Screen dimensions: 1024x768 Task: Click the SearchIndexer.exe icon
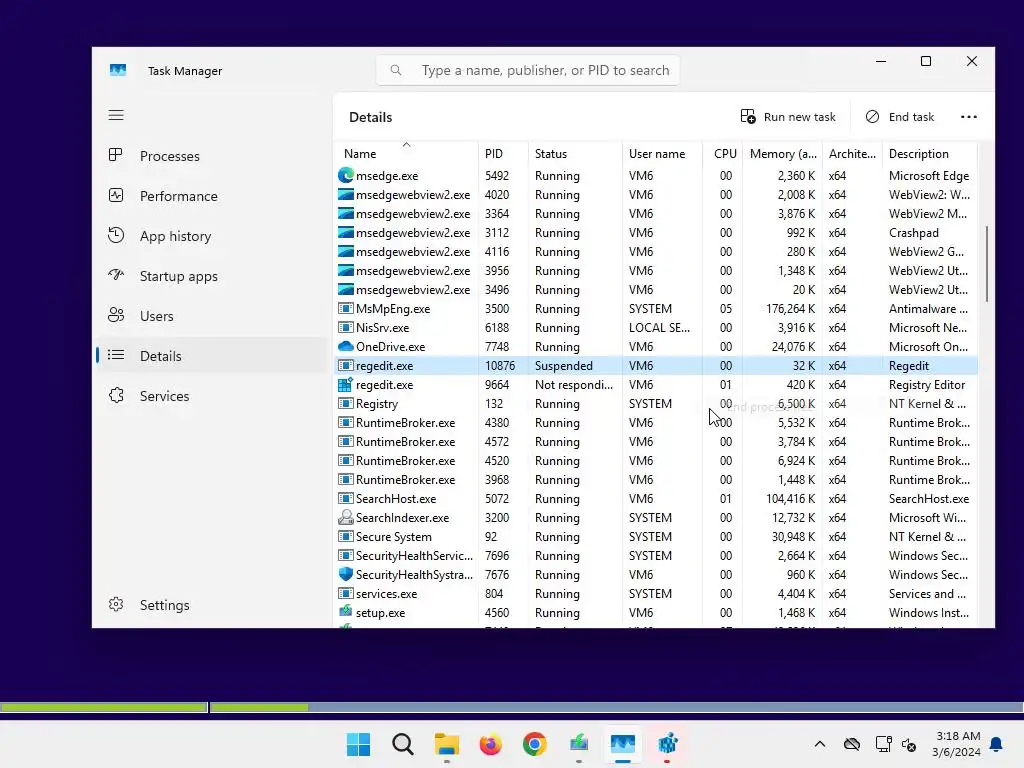click(x=345, y=517)
